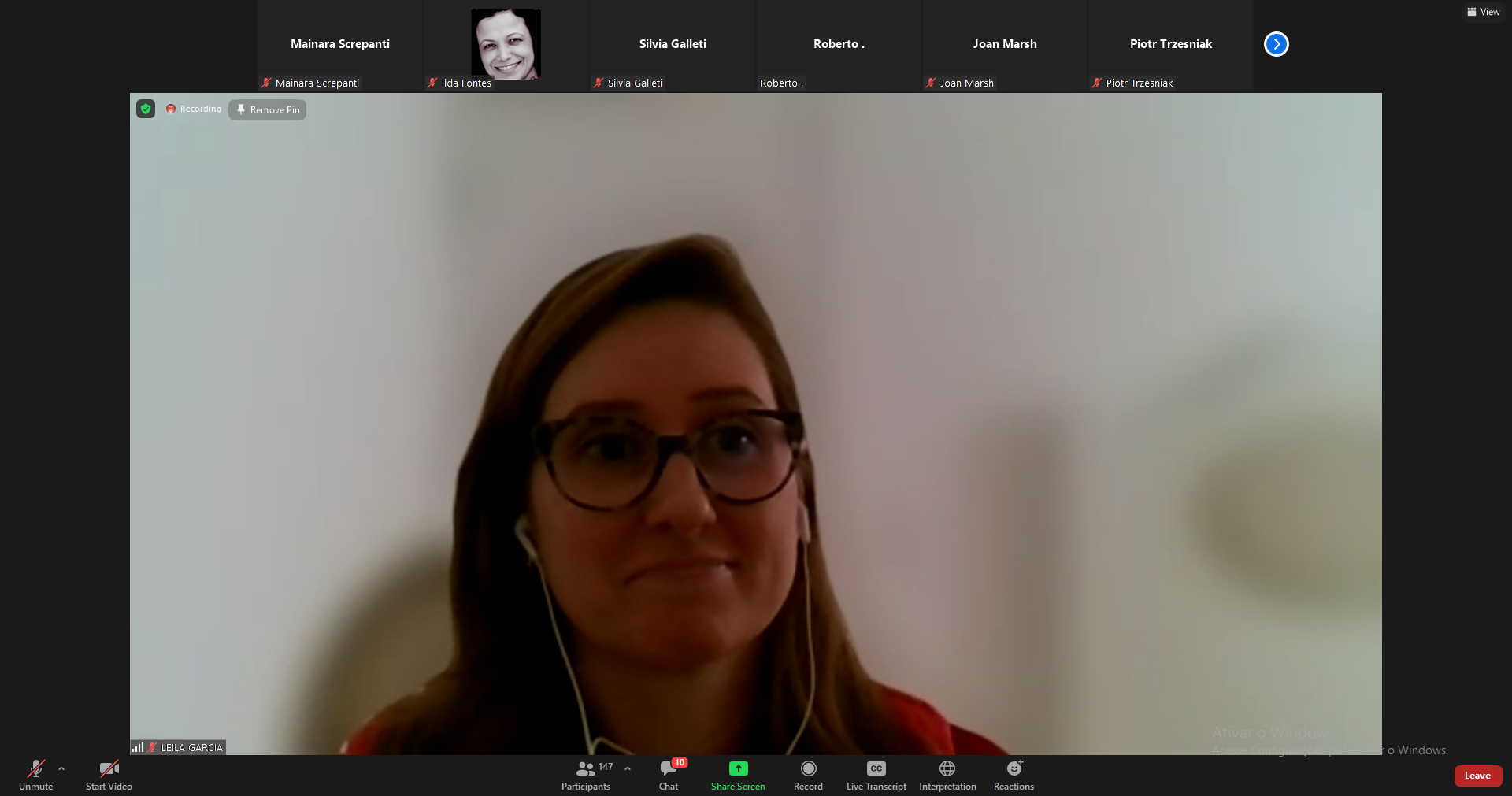
Task: Click the green Share Screen icon
Action: [x=738, y=768]
